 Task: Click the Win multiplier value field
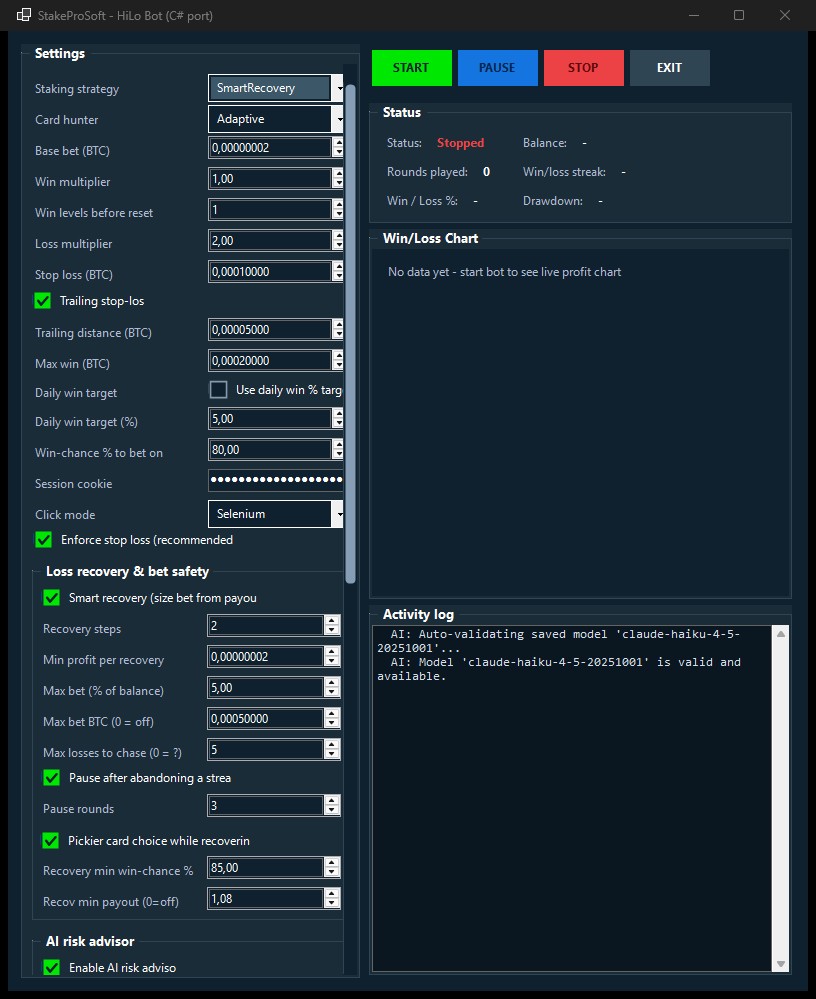(270, 179)
